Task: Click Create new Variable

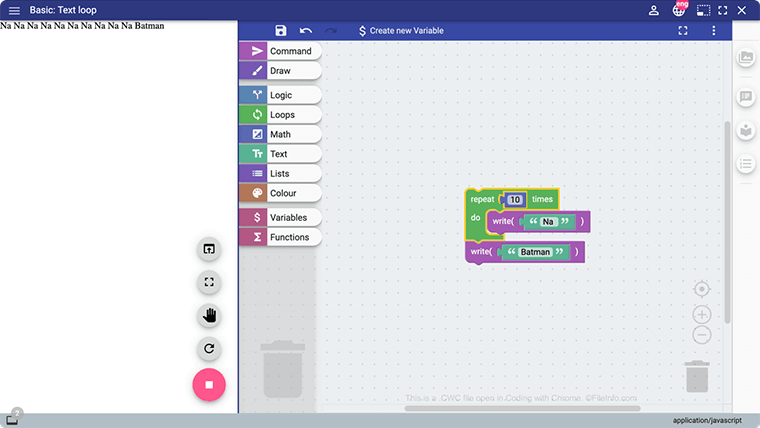Action: (x=400, y=31)
